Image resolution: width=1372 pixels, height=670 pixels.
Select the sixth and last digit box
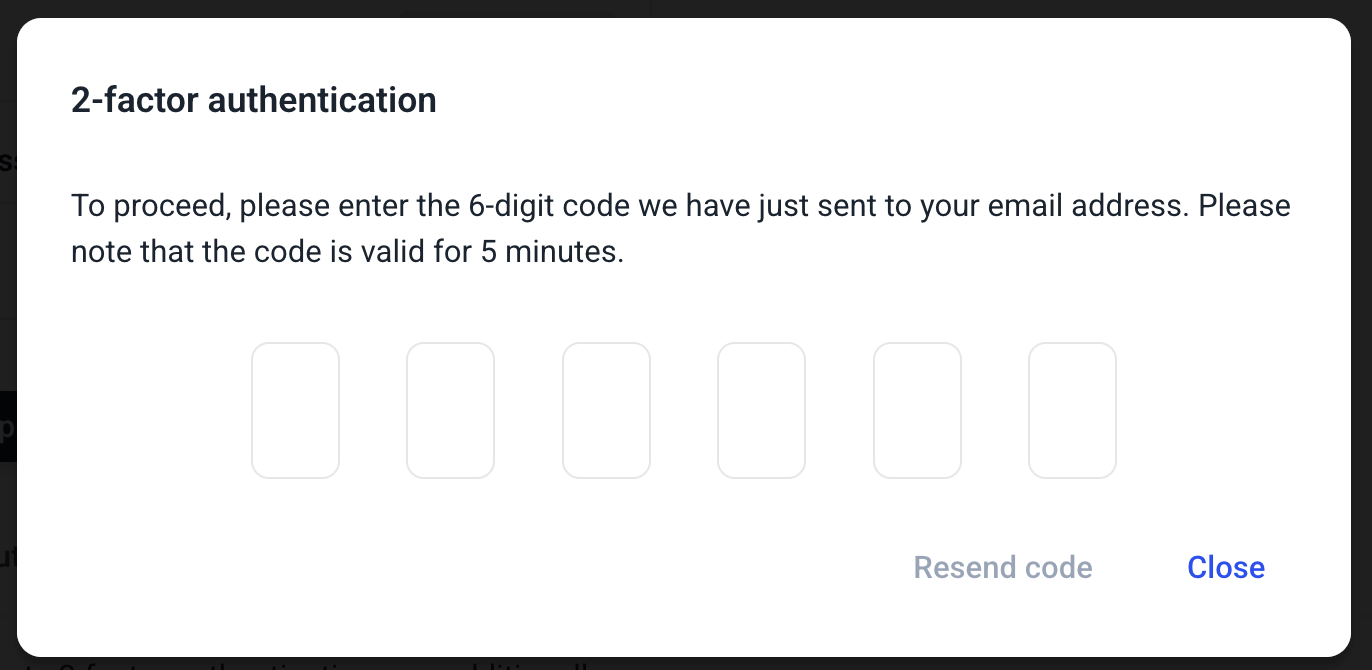point(1072,410)
